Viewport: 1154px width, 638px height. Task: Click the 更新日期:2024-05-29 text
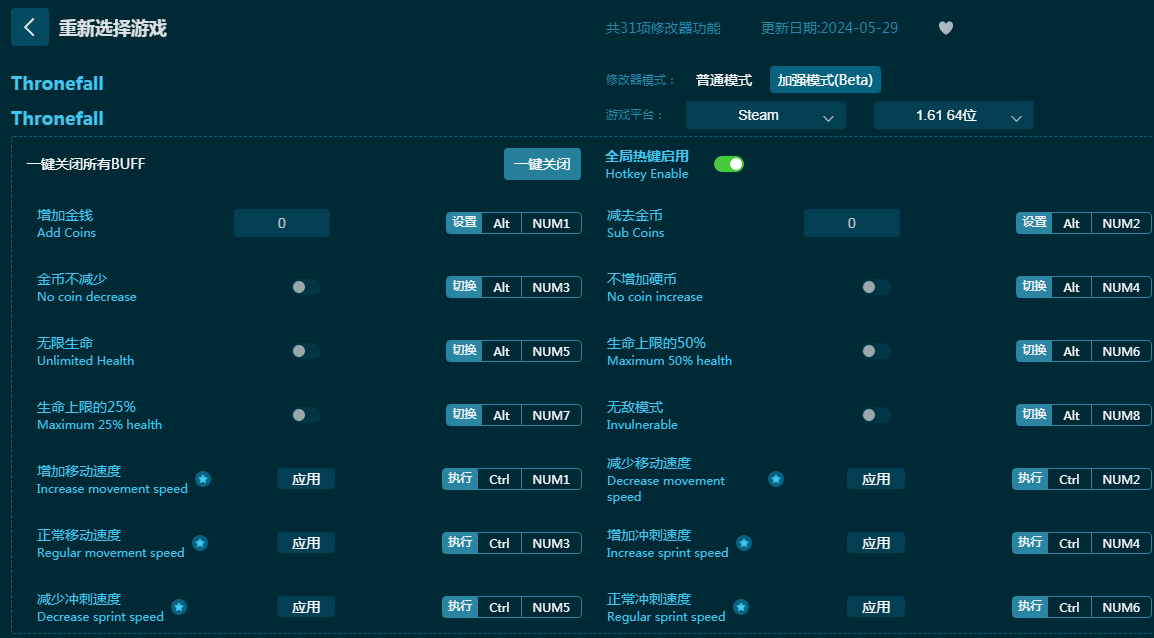tap(829, 28)
